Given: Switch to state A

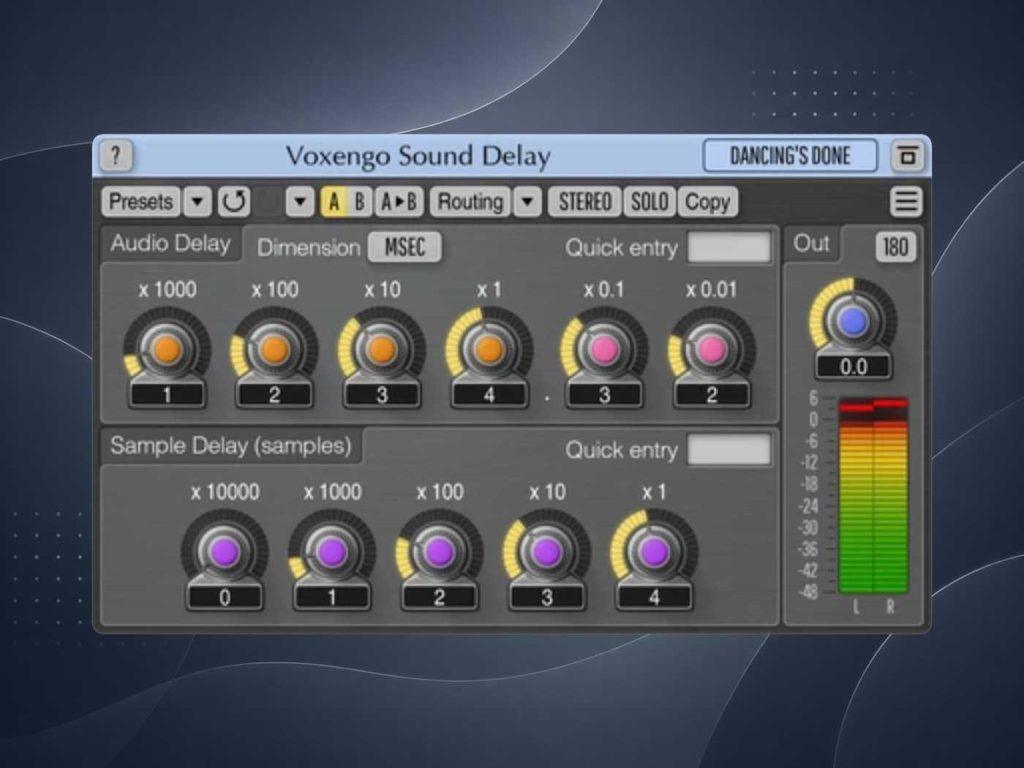Looking at the screenshot, I should pos(334,202).
